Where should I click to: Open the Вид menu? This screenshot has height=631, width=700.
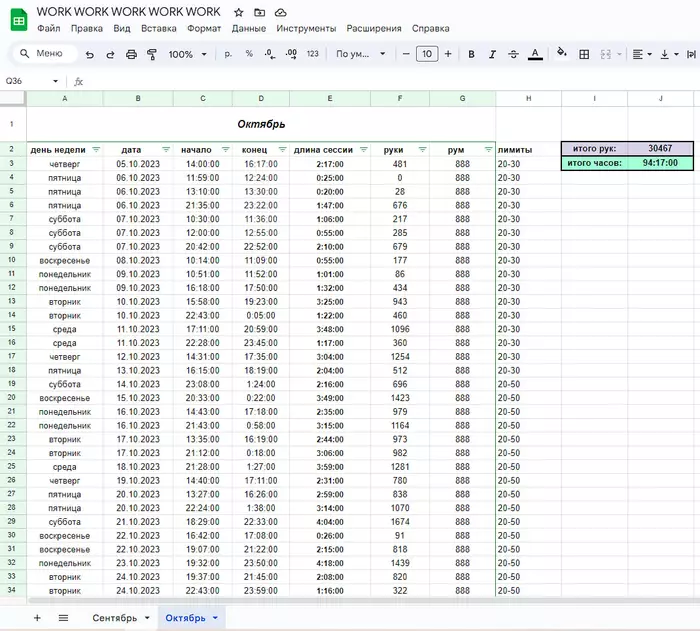click(x=121, y=29)
